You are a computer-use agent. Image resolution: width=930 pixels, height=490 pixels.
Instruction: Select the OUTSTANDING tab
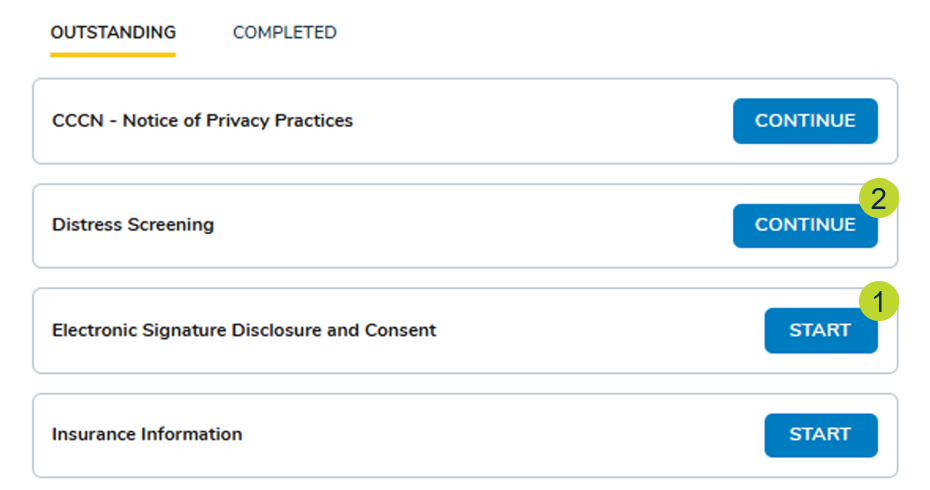[x=113, y=33]
